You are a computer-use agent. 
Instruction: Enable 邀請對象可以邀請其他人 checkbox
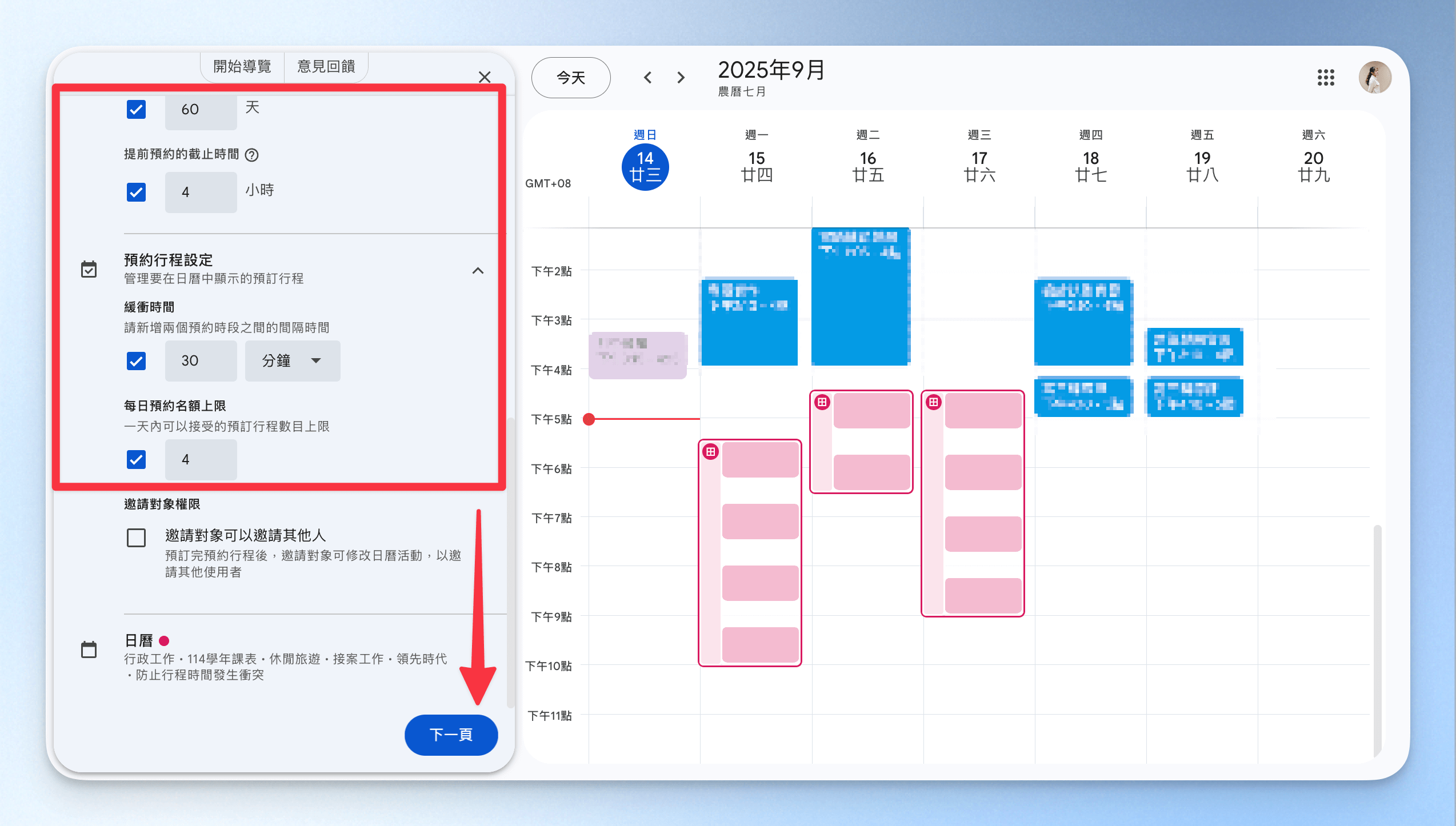136,538
